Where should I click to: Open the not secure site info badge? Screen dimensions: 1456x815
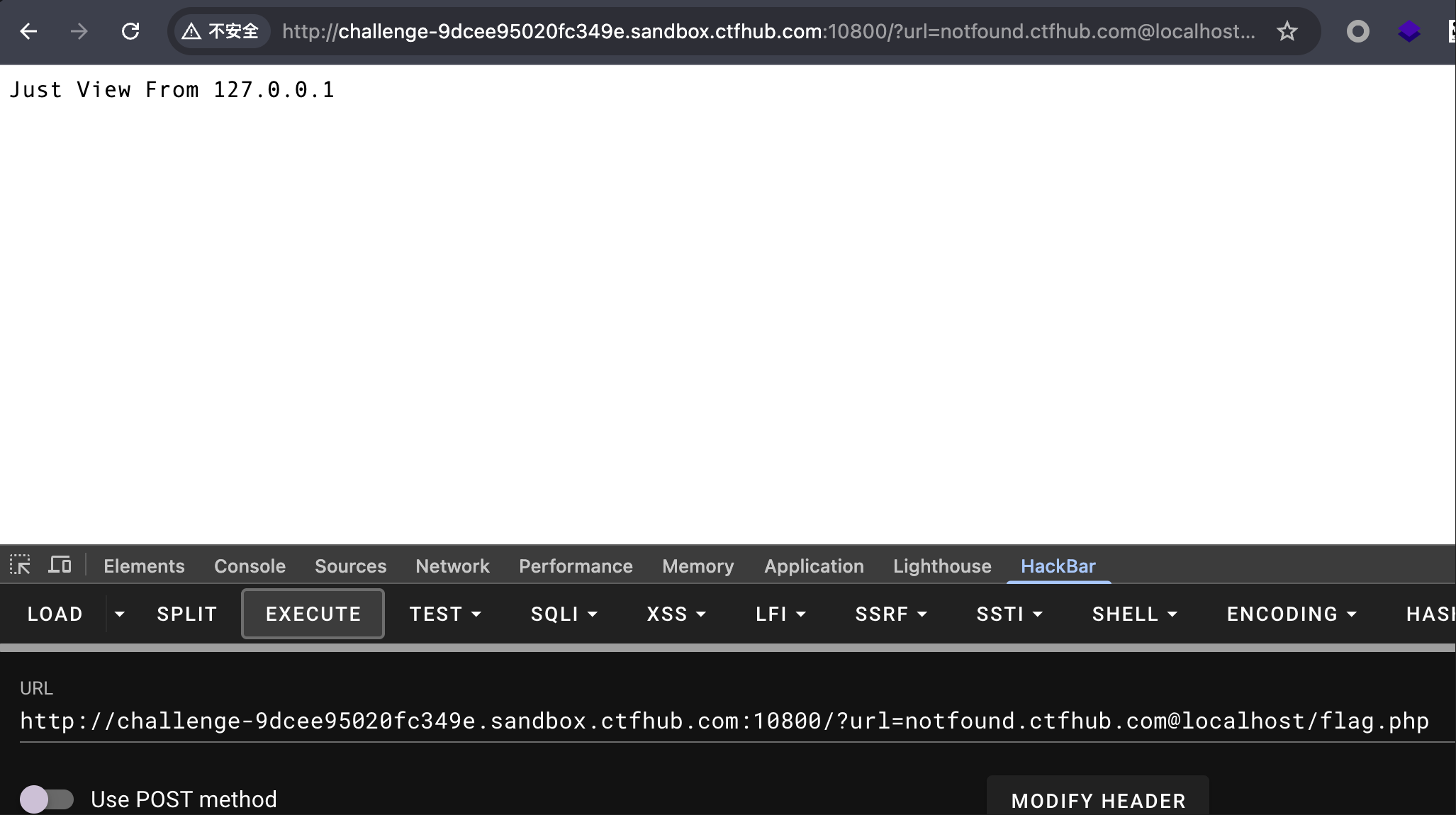[221, 31]
